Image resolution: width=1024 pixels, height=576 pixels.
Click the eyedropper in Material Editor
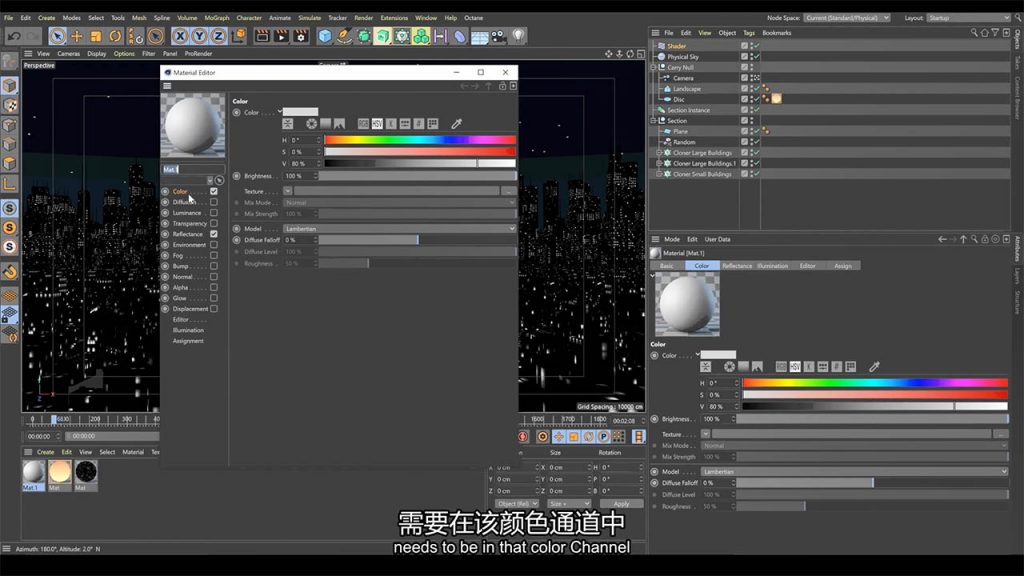[456, 123]
